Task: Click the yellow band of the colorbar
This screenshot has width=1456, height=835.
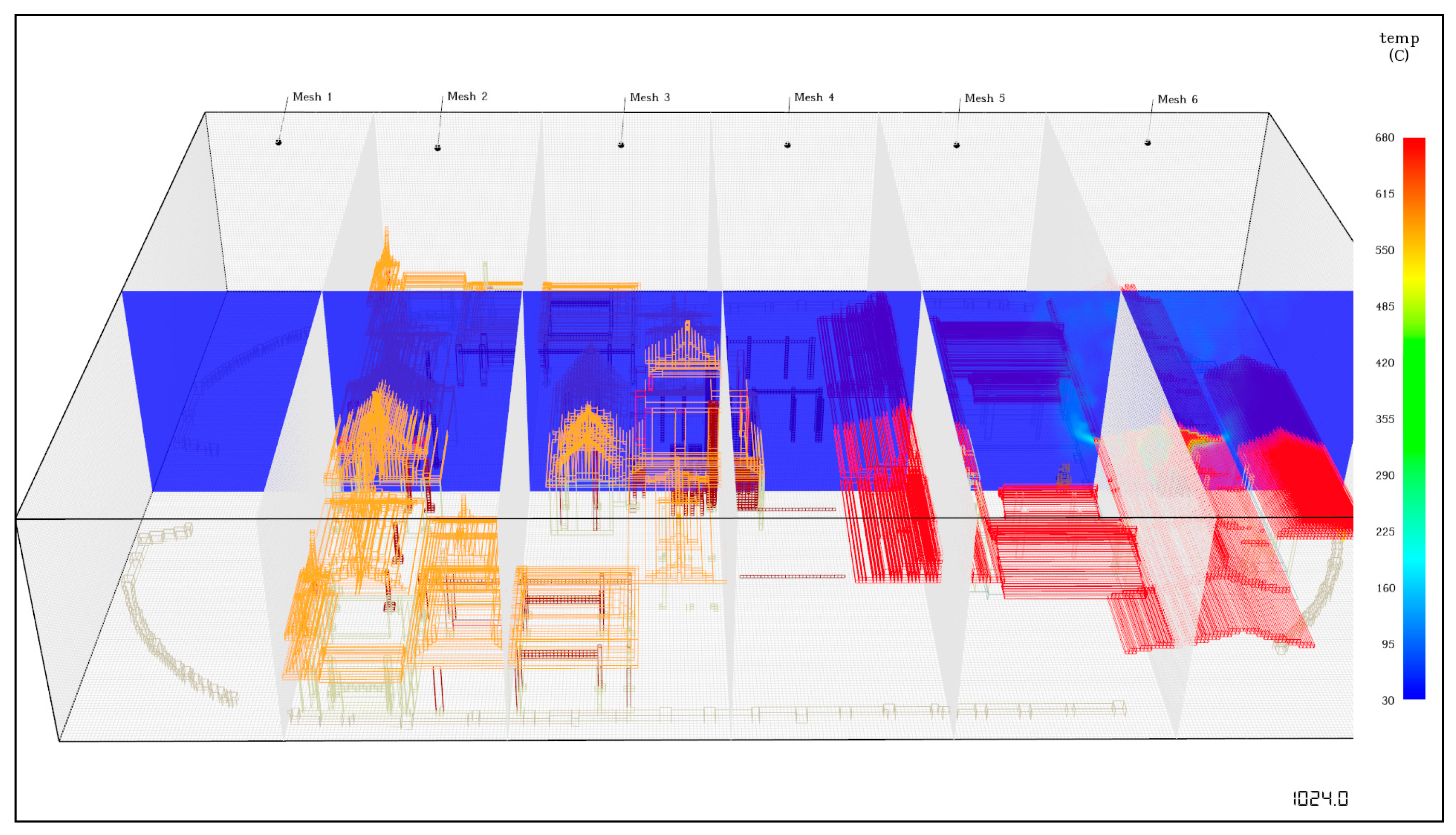Action: point(1413,280)
